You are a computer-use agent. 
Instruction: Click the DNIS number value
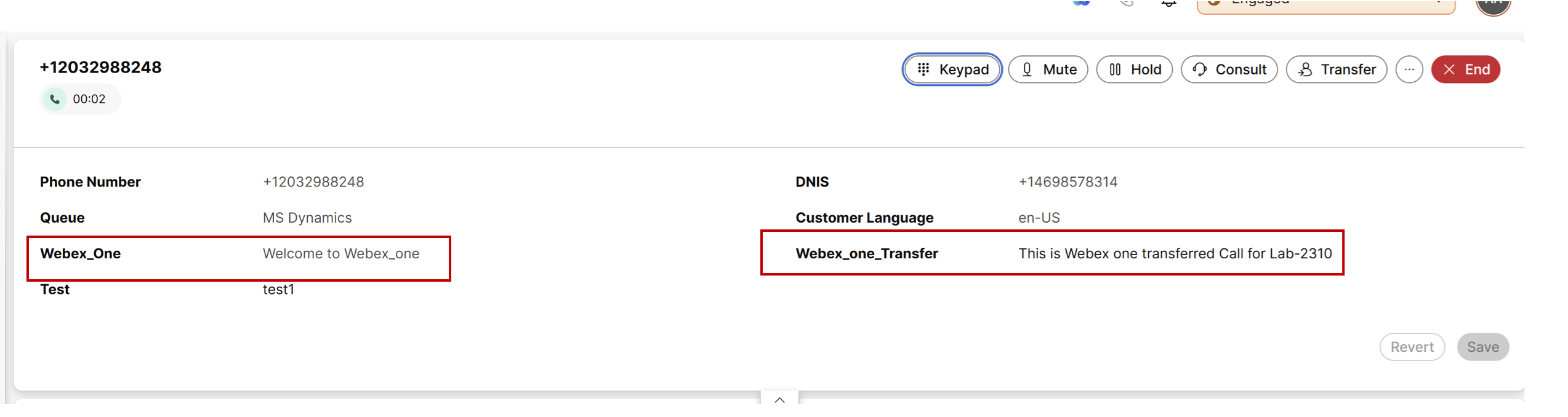pyautogui.click(x=1067, y=182)
